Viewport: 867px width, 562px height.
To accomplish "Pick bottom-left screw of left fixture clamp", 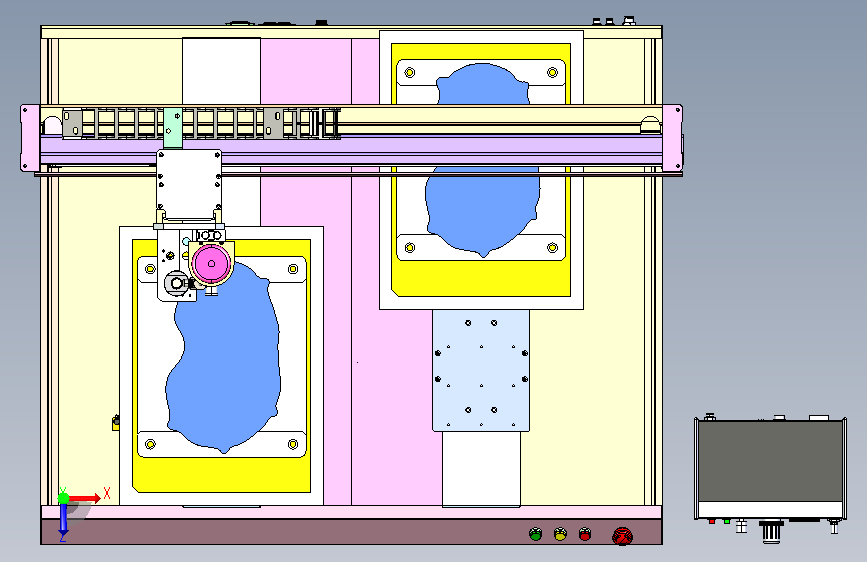I will tap(150, 444).
